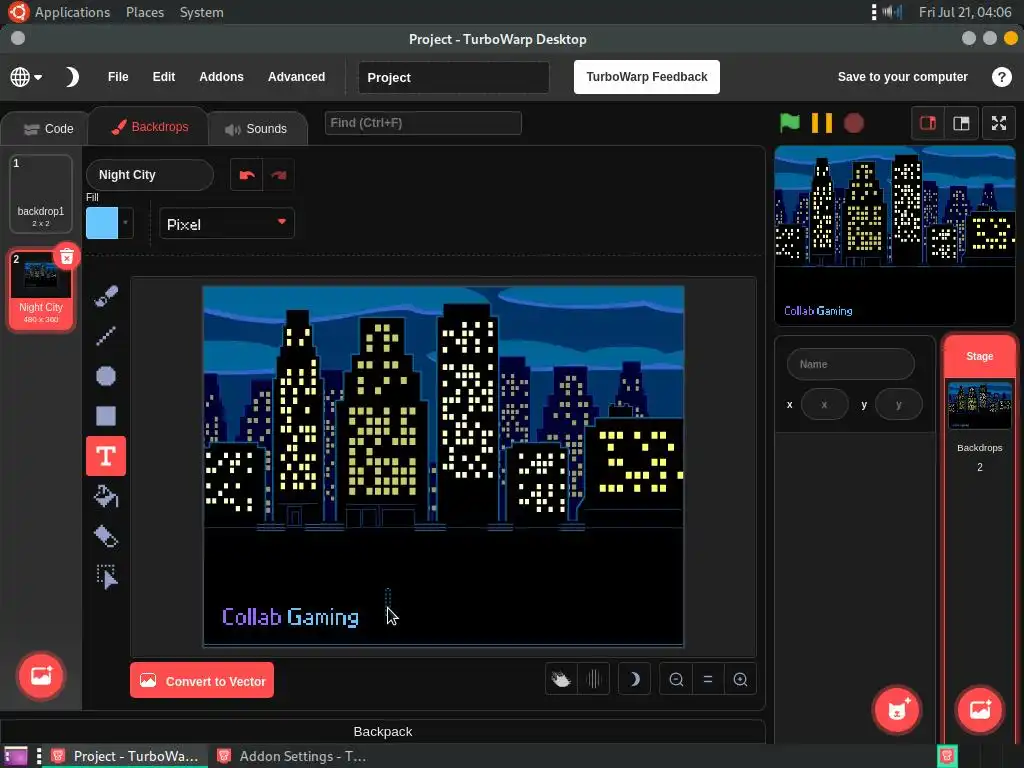
Task: Edit the Project title field
Action: tap(454, 78)
